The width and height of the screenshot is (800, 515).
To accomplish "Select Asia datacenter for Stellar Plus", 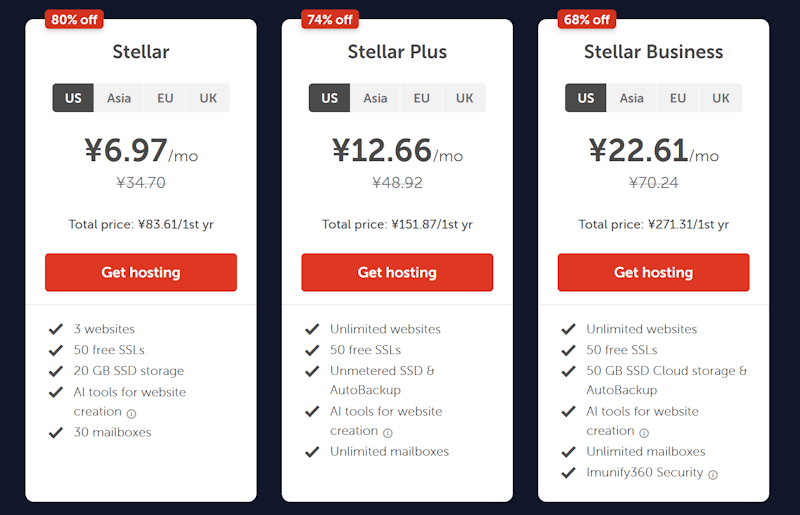I will click(x=375, y=98).
